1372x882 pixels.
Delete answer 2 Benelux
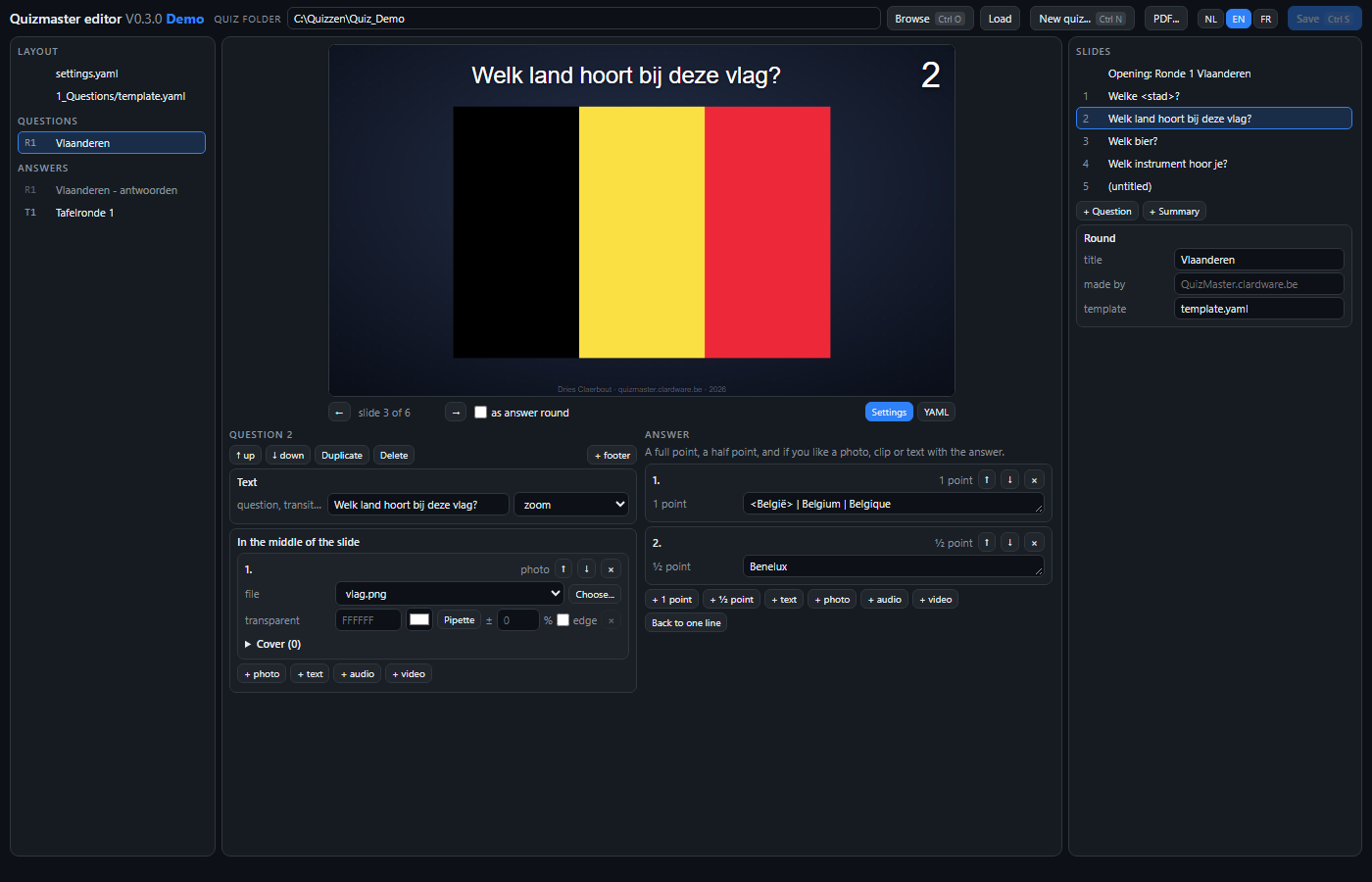(x=1034, y=543)
